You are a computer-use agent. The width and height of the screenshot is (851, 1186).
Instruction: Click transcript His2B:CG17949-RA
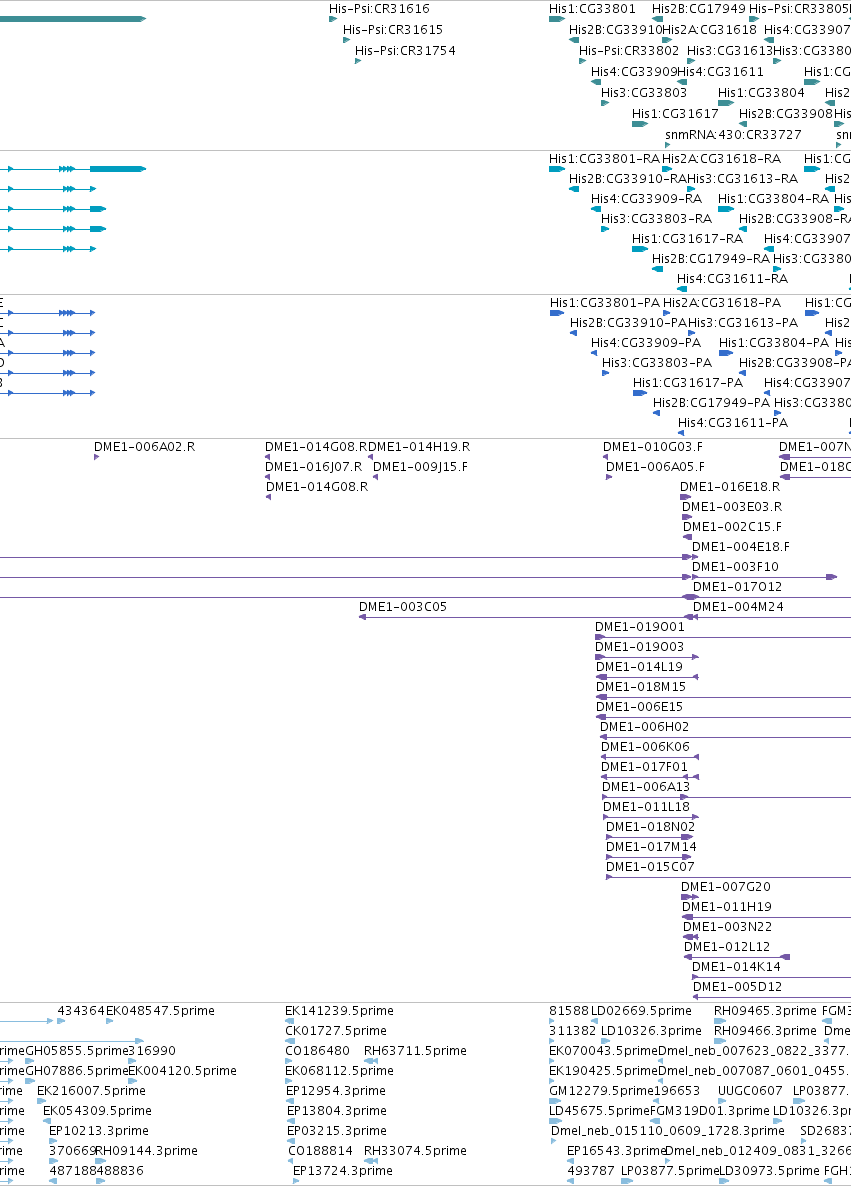pyautogui.click(x=710, y=259)
